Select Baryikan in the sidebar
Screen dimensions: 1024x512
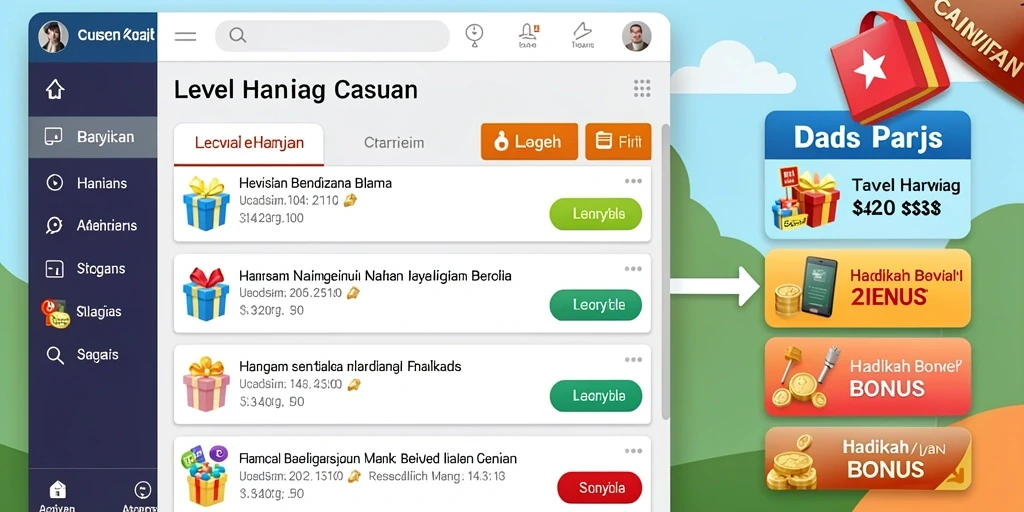coord(93,137)
